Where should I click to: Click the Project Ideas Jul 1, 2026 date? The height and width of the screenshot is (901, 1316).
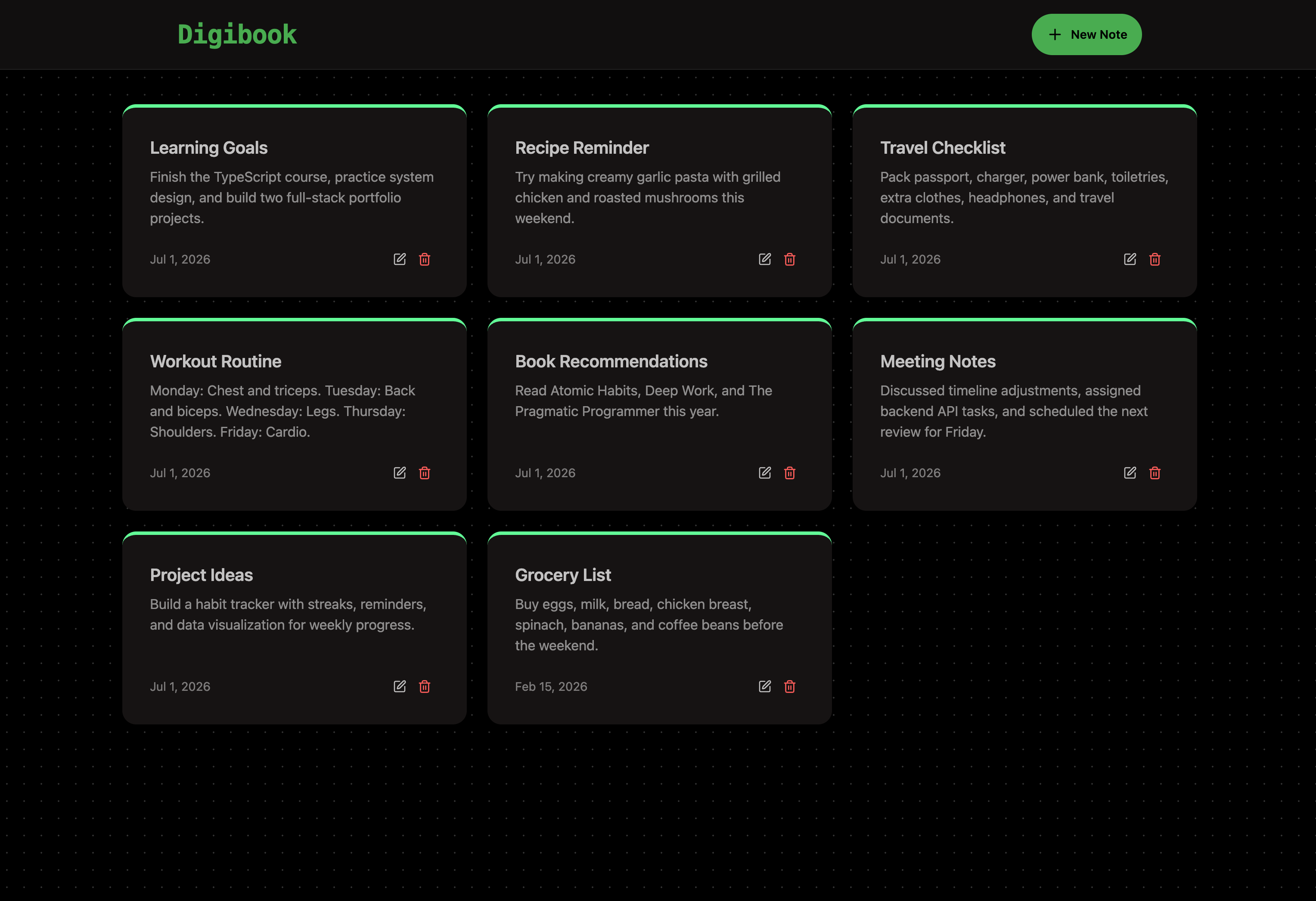[180, 687]
